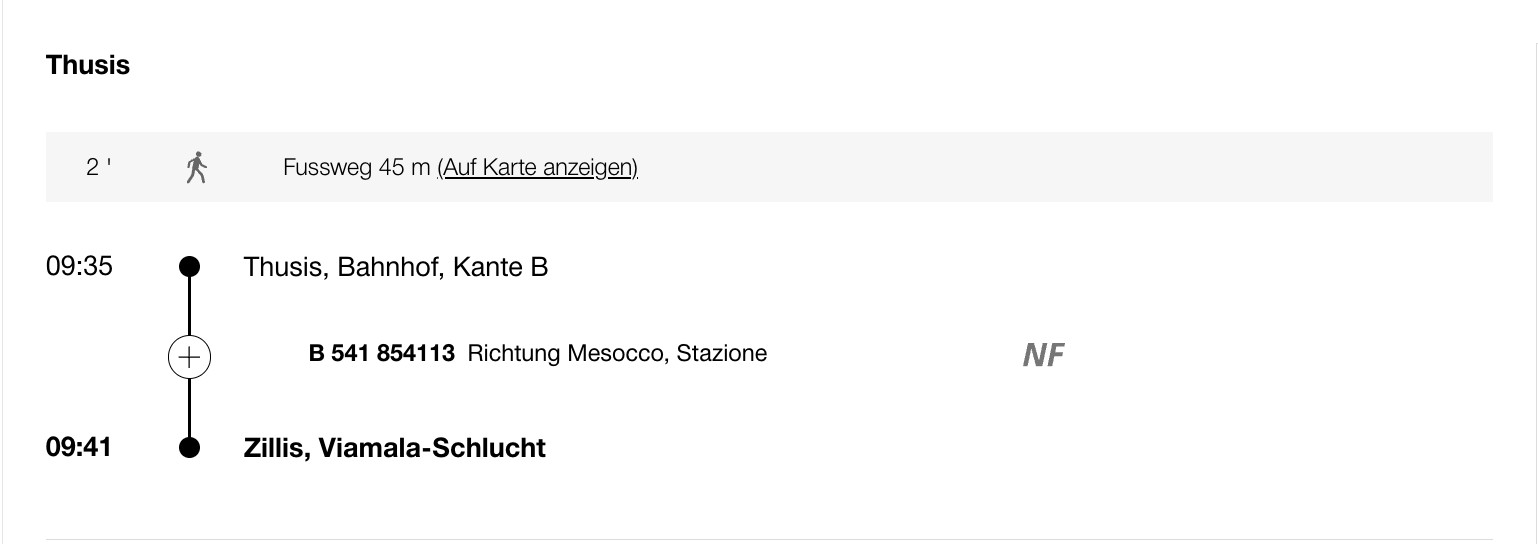Click the 09:35 departure time
Image resolution: width=1538 pixels, height=544 pixels.
tap(79, 266)
